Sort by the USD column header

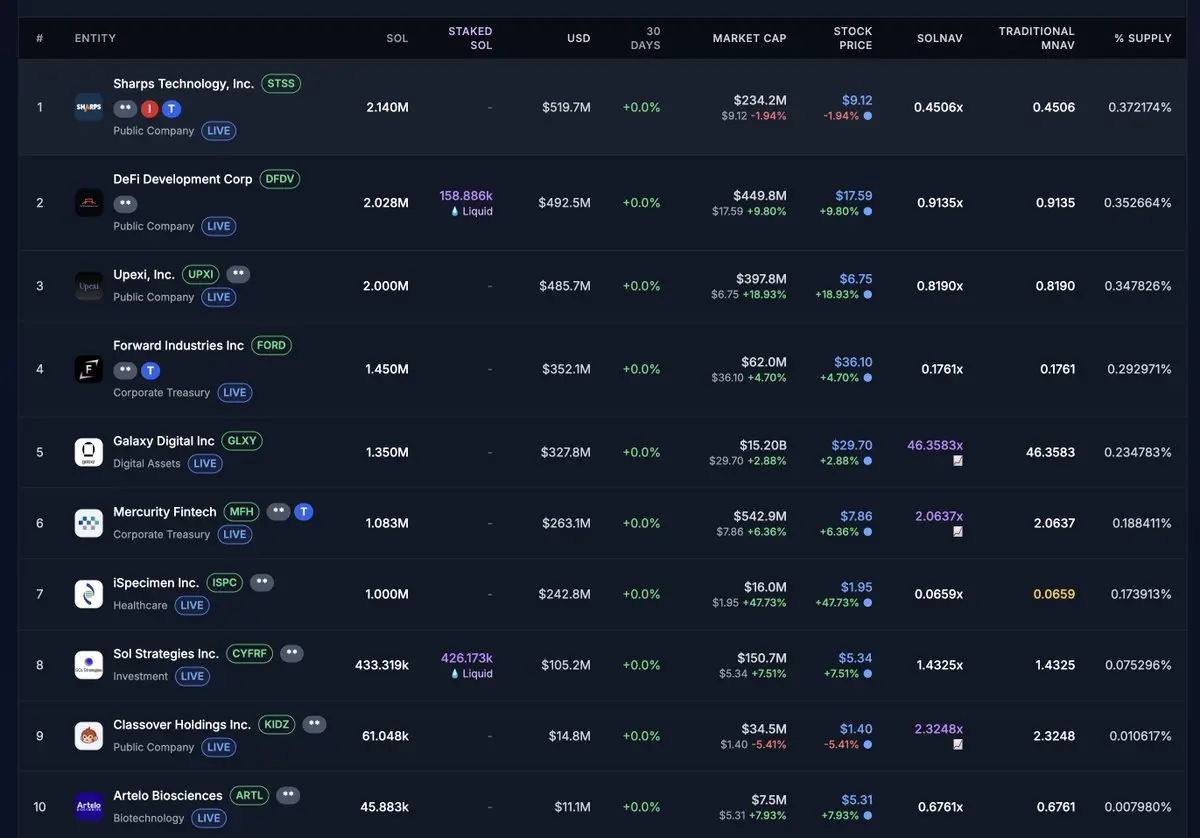579,38
